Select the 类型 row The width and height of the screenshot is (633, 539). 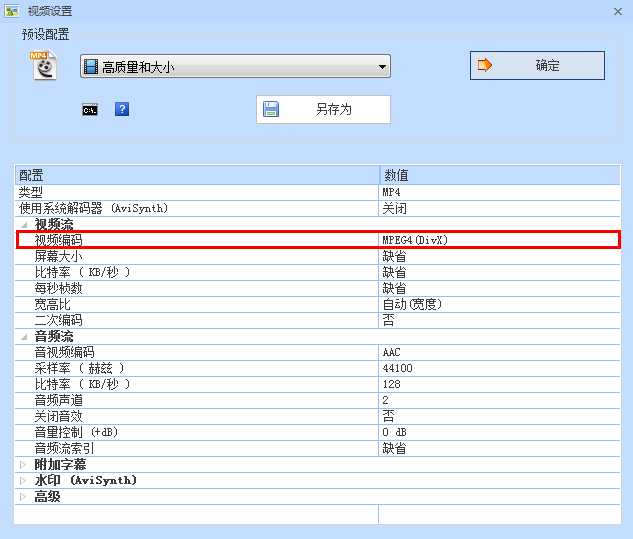click(318, 193)
